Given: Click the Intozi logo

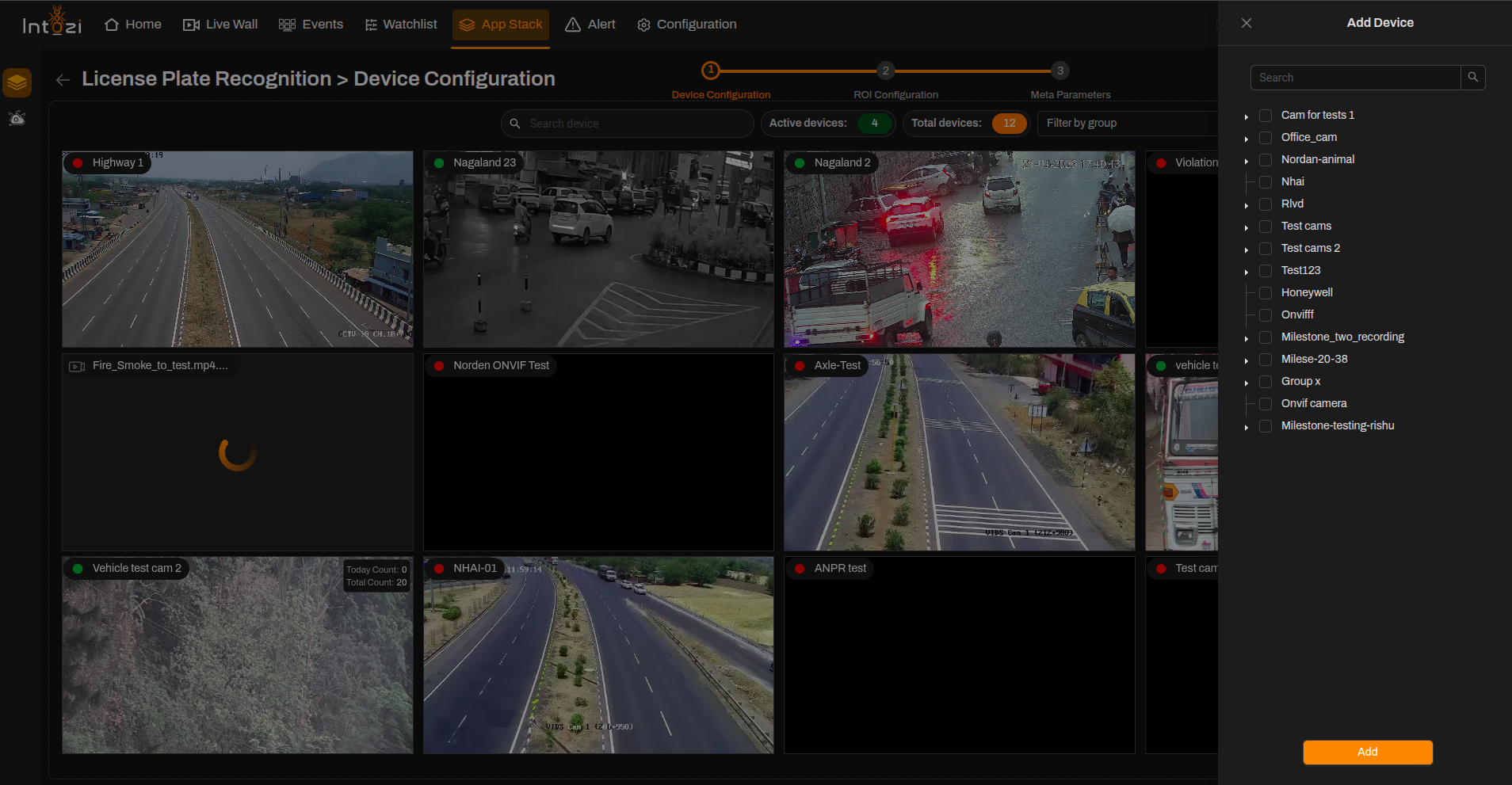Looking at the screenshot, I should 52,21.
